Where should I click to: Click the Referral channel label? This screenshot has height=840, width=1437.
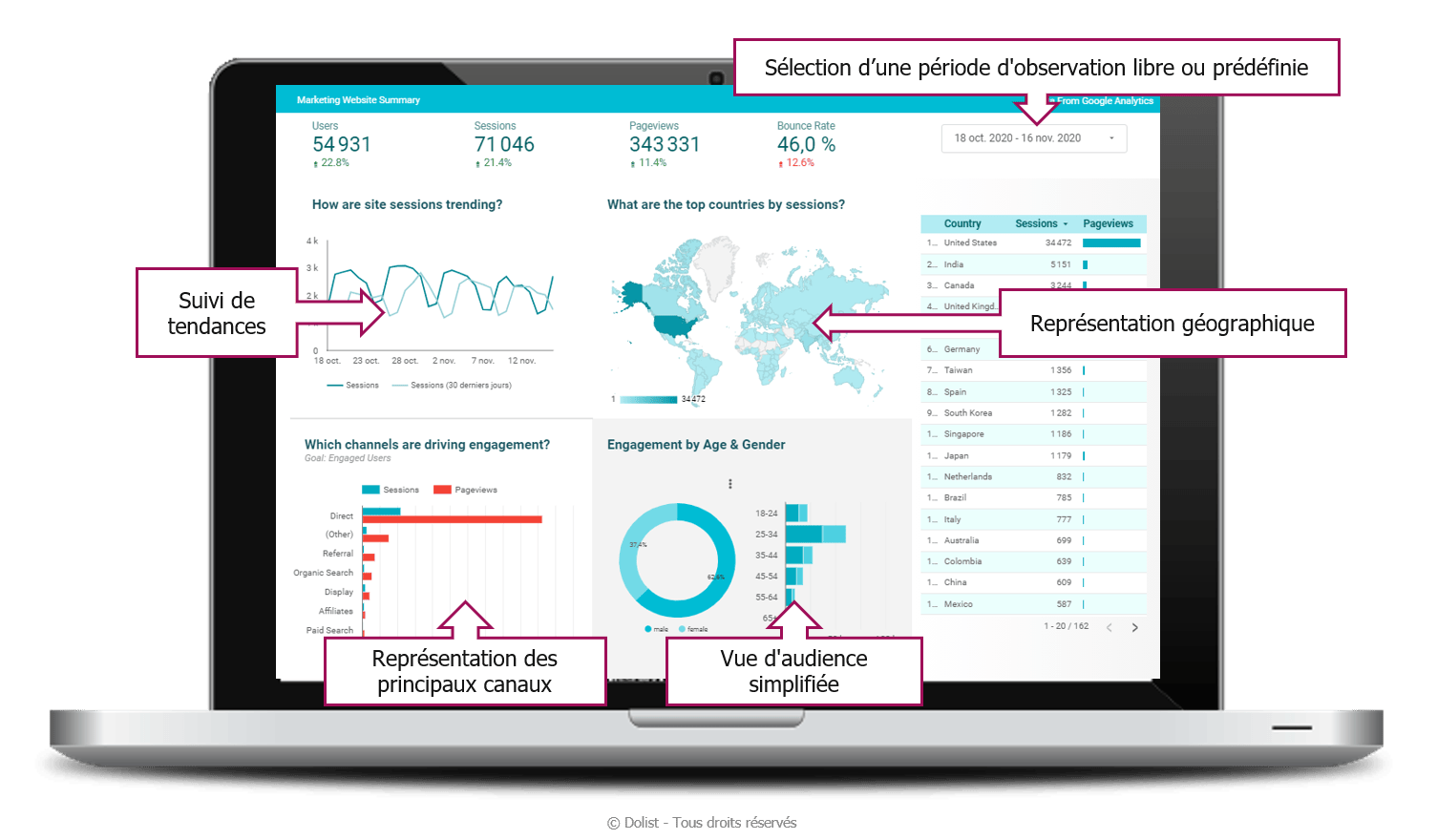click(x=338, y=554)
